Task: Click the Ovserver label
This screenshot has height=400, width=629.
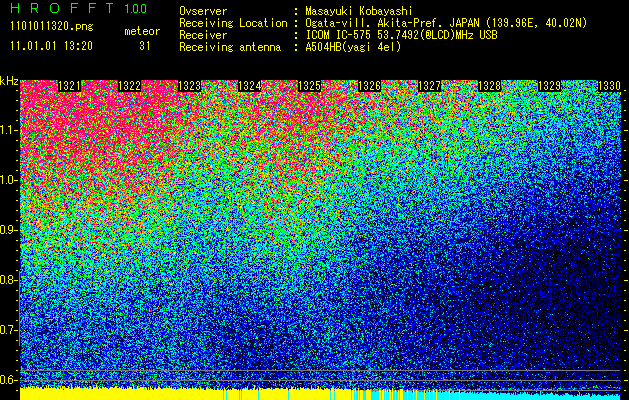Action: pyautogui.click(x=203, y=11)
